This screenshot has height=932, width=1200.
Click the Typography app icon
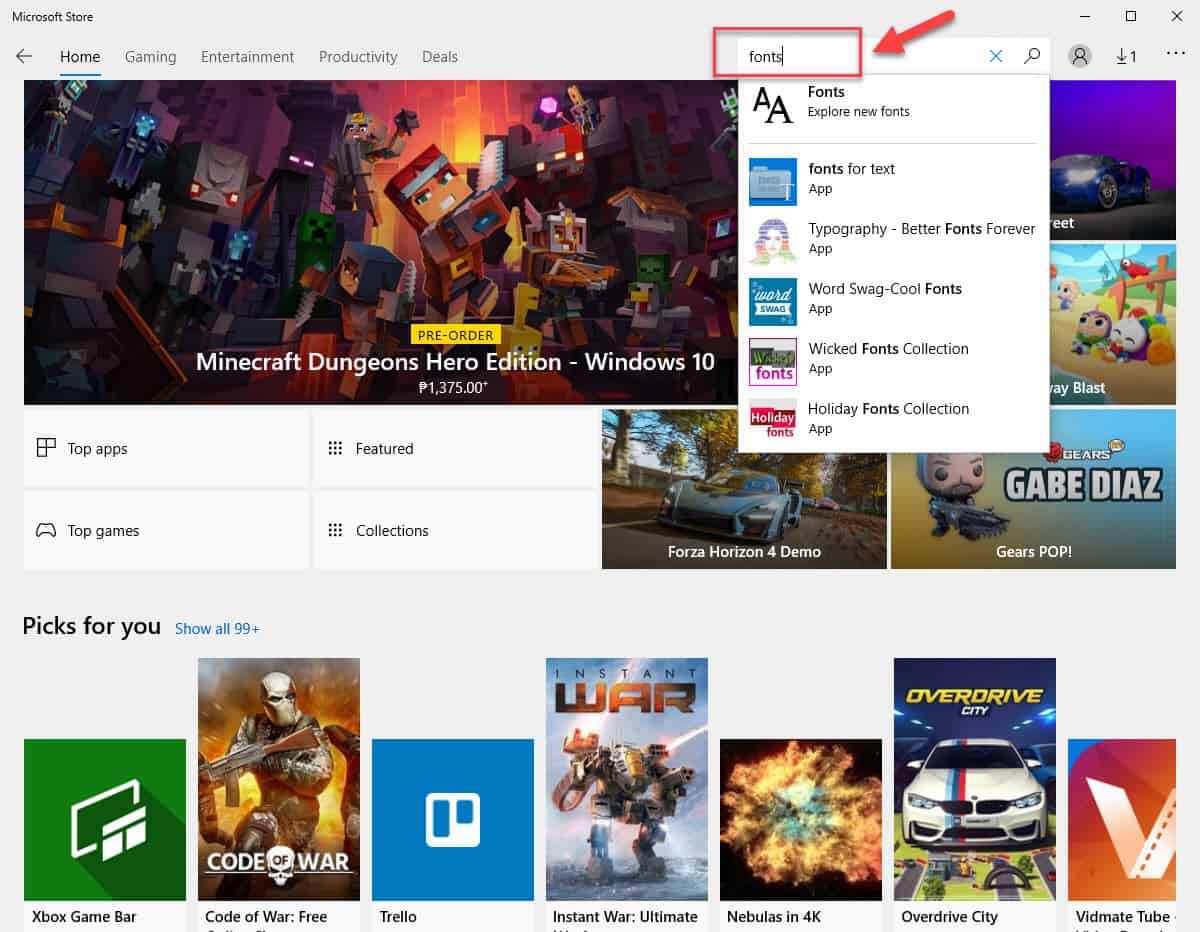point(773,242)
